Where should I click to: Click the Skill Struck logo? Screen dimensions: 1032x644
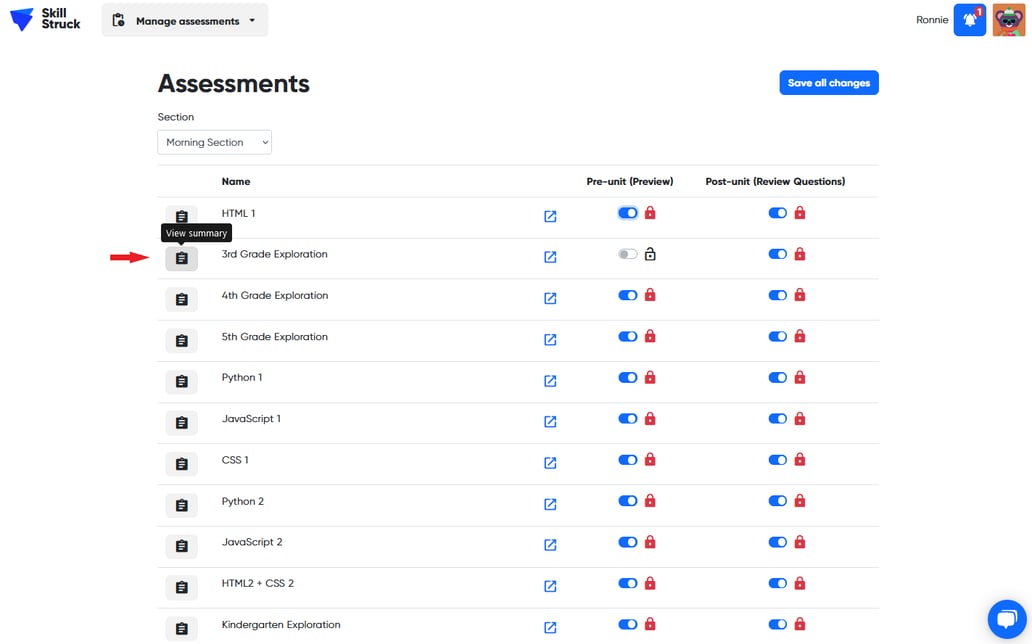point(44,19)
